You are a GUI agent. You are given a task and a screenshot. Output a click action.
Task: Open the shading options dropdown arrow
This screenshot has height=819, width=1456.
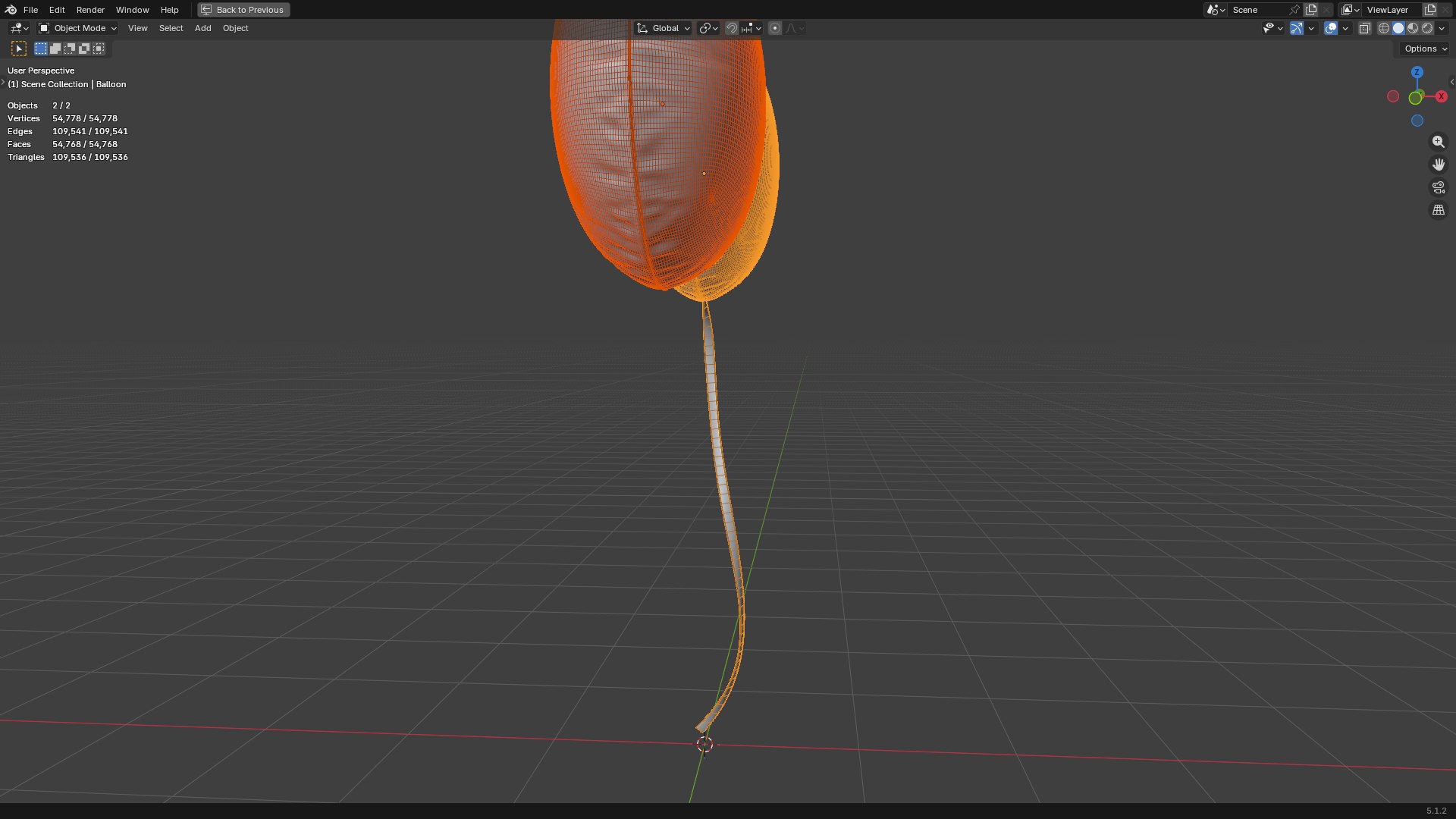tap(1442, 28)
